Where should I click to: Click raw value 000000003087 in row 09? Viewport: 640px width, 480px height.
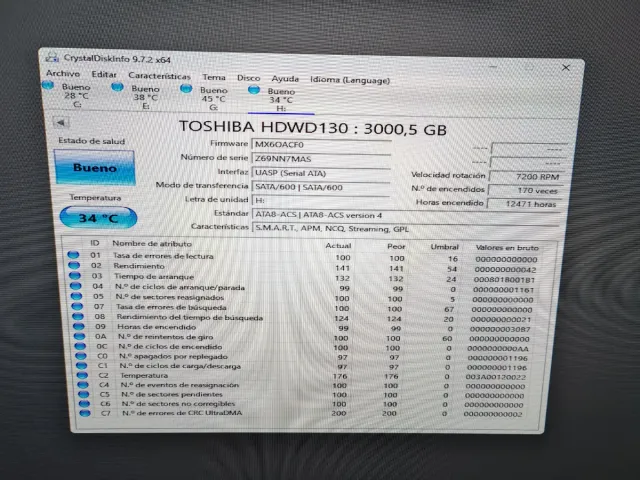coord(500,329)
